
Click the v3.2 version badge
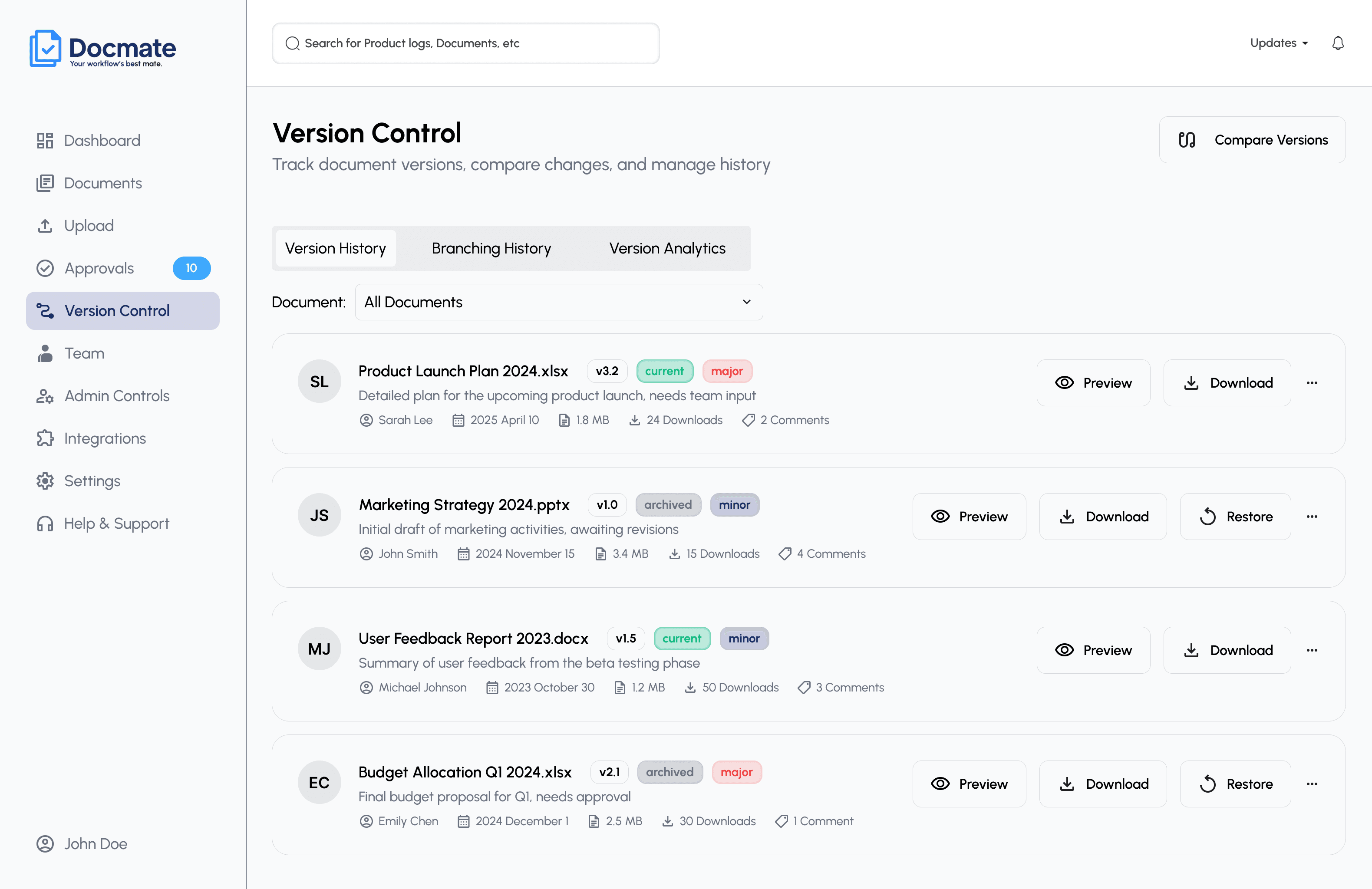[607, 371]
